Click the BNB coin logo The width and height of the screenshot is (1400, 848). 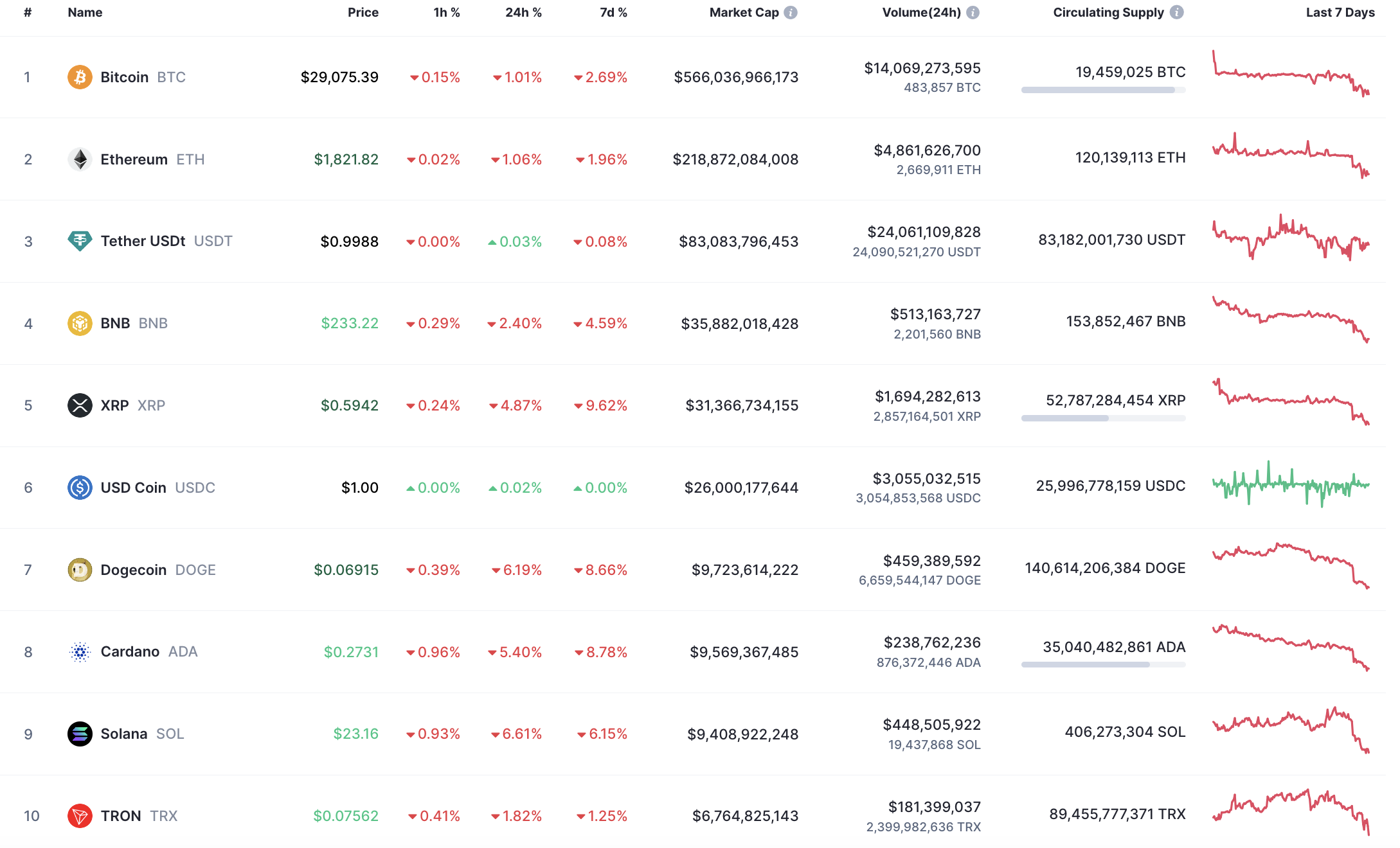80,323
